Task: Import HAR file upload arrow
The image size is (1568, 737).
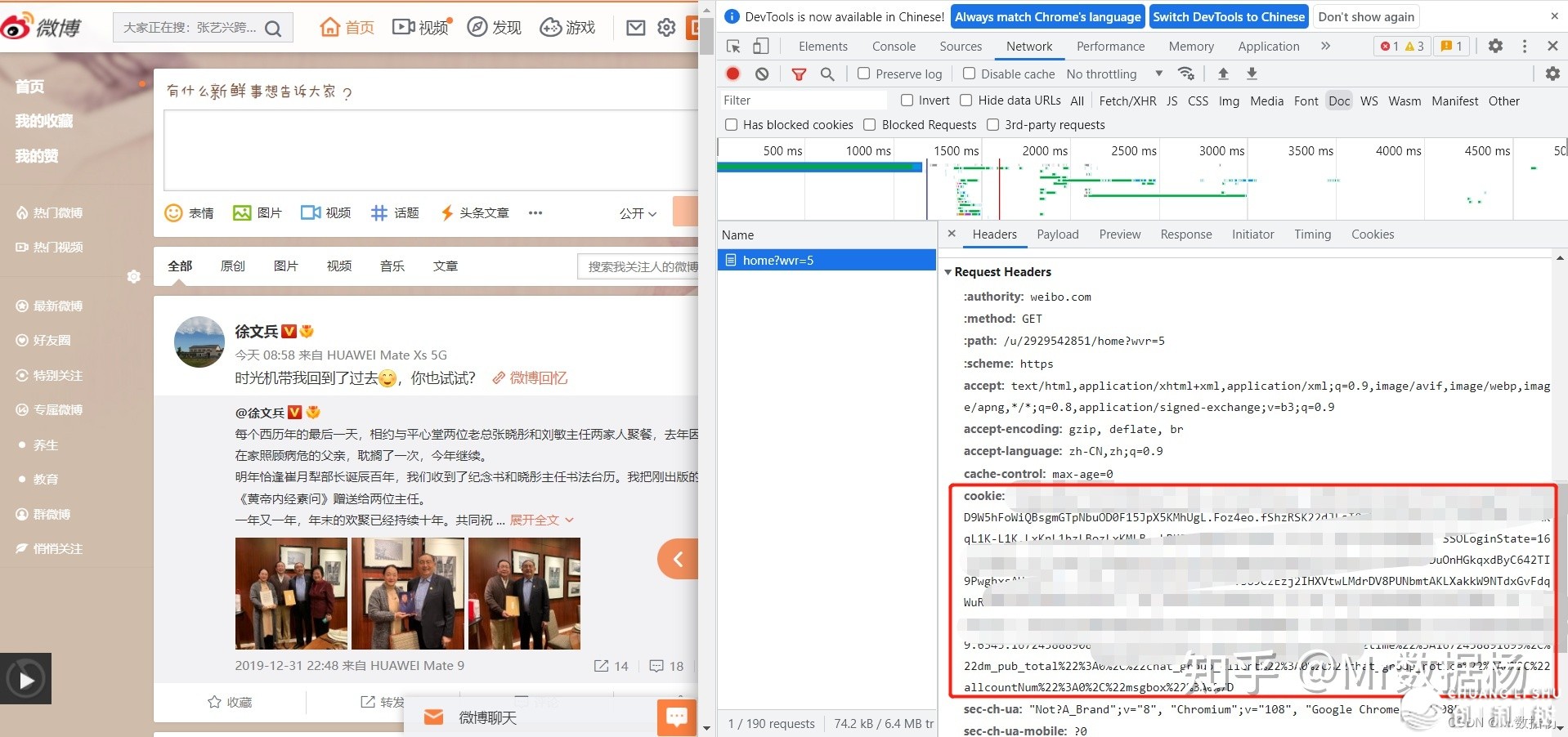Action: [1223, 74]
